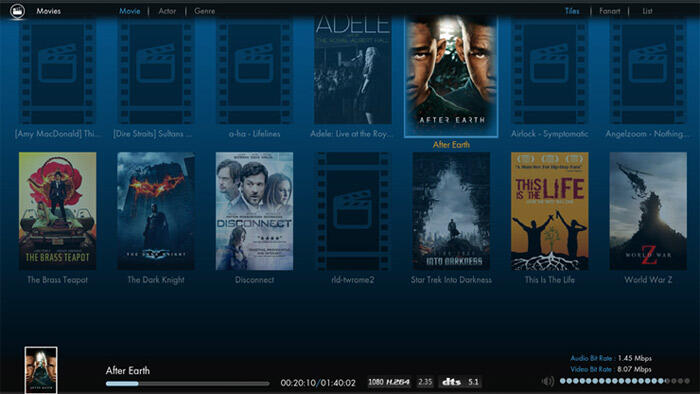Image resolution: width=700 pixels, height=394 pixels.
Task: Open the a-ha - Lifelines placeholder tile
Action: [x=254, y=71]
